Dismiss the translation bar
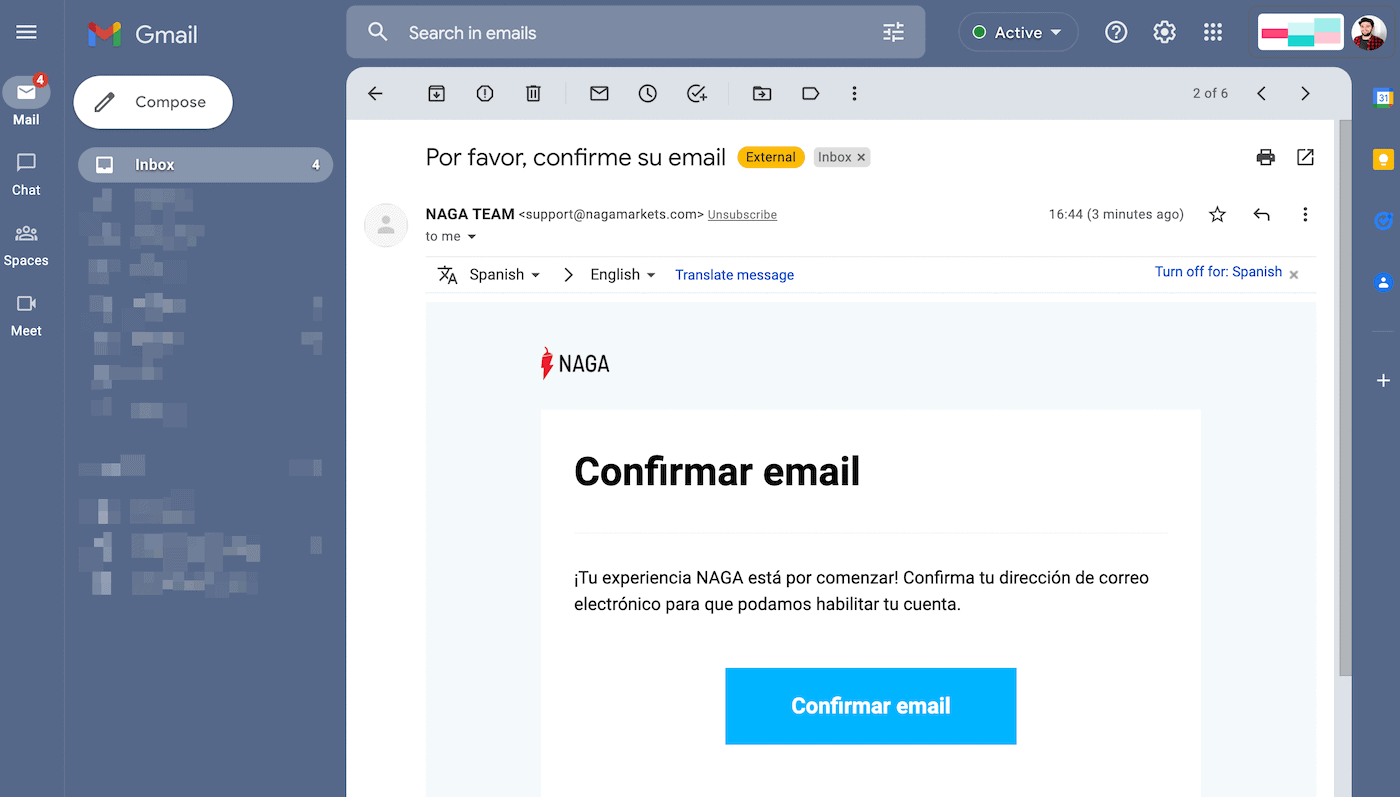 (x=1294, y=274)
